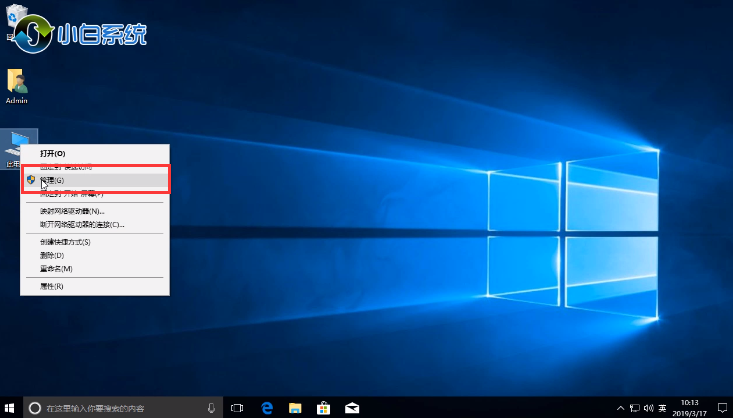Open the Windows Start menu
Viewport: 733px width, 418px height.
point(9,408)
